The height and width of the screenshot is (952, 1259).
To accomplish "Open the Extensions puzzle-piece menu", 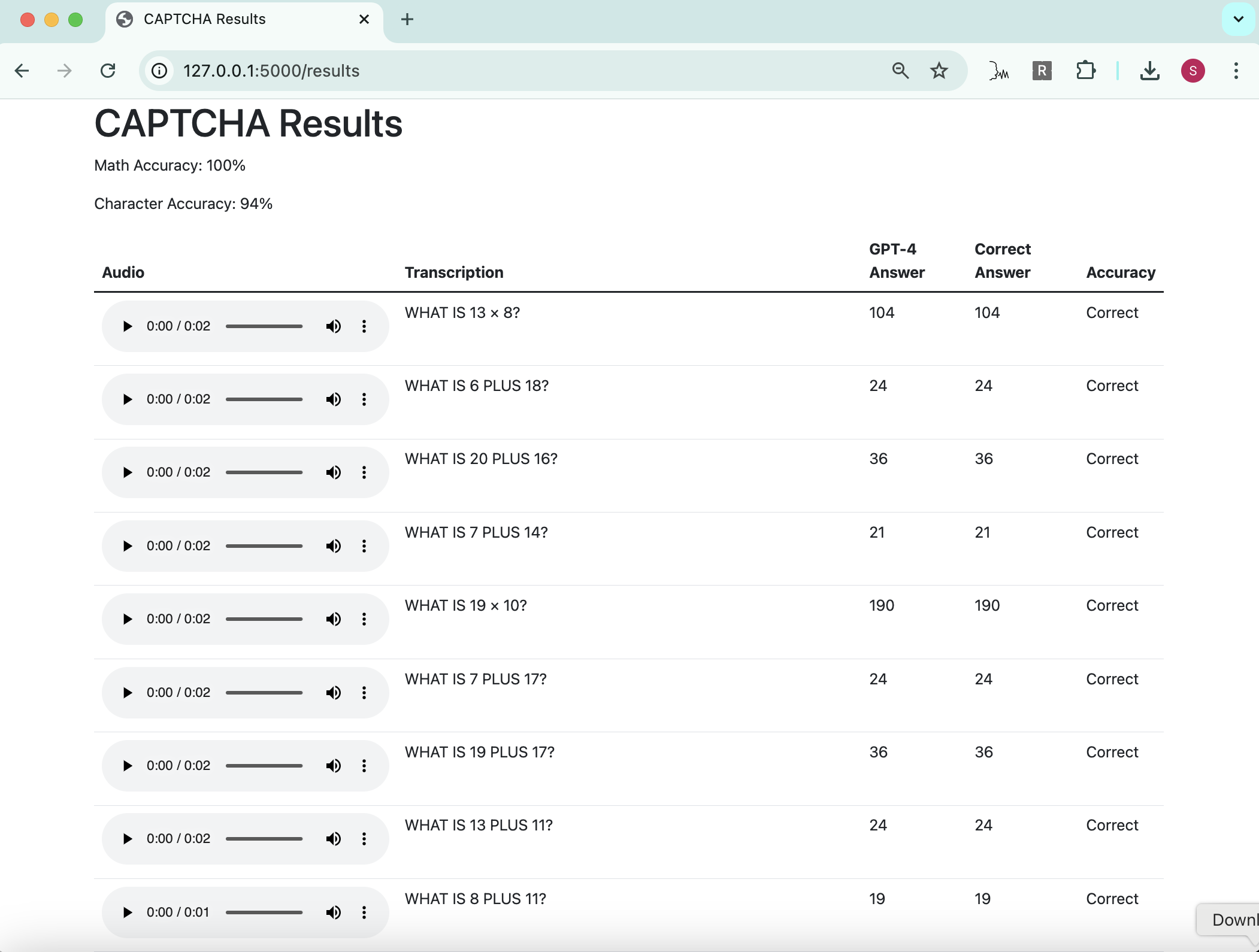I will [x=1085, y=71].
